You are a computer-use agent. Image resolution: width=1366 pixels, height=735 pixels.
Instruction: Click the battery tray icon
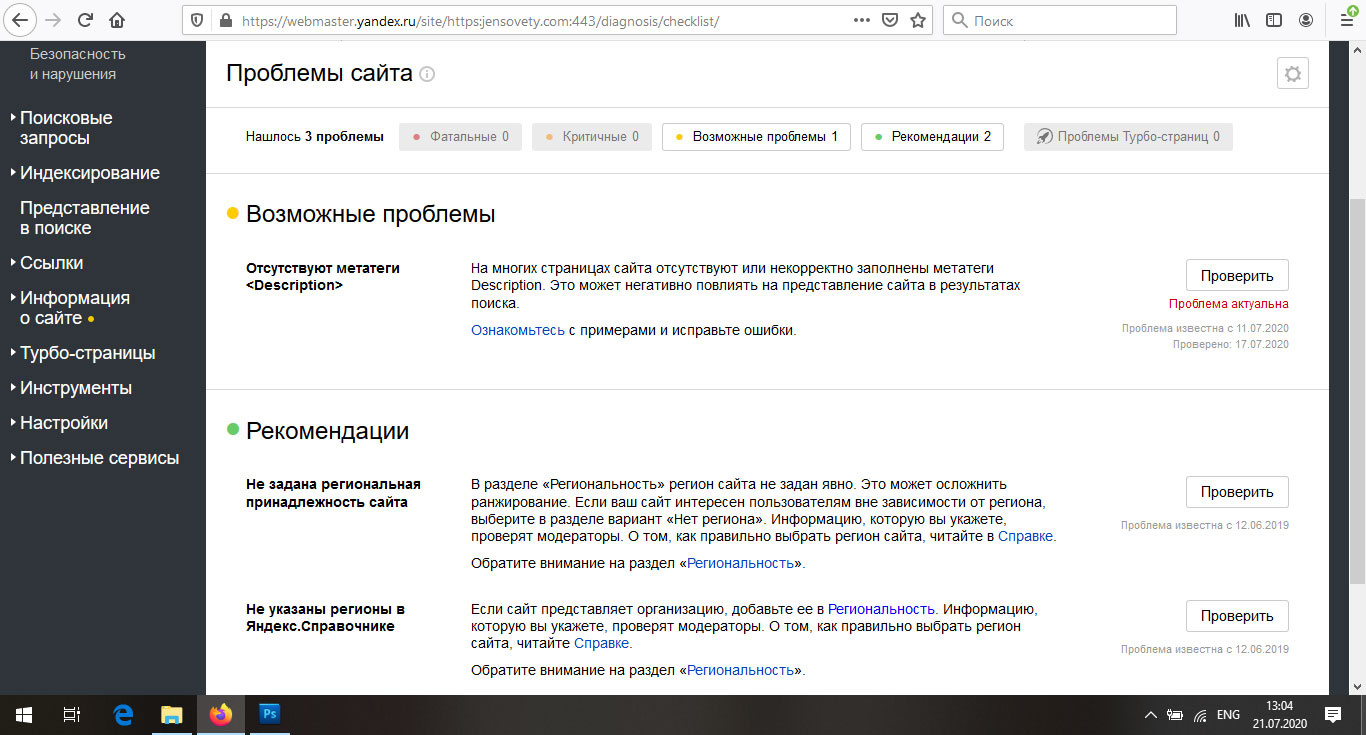tap(1175, 715)
